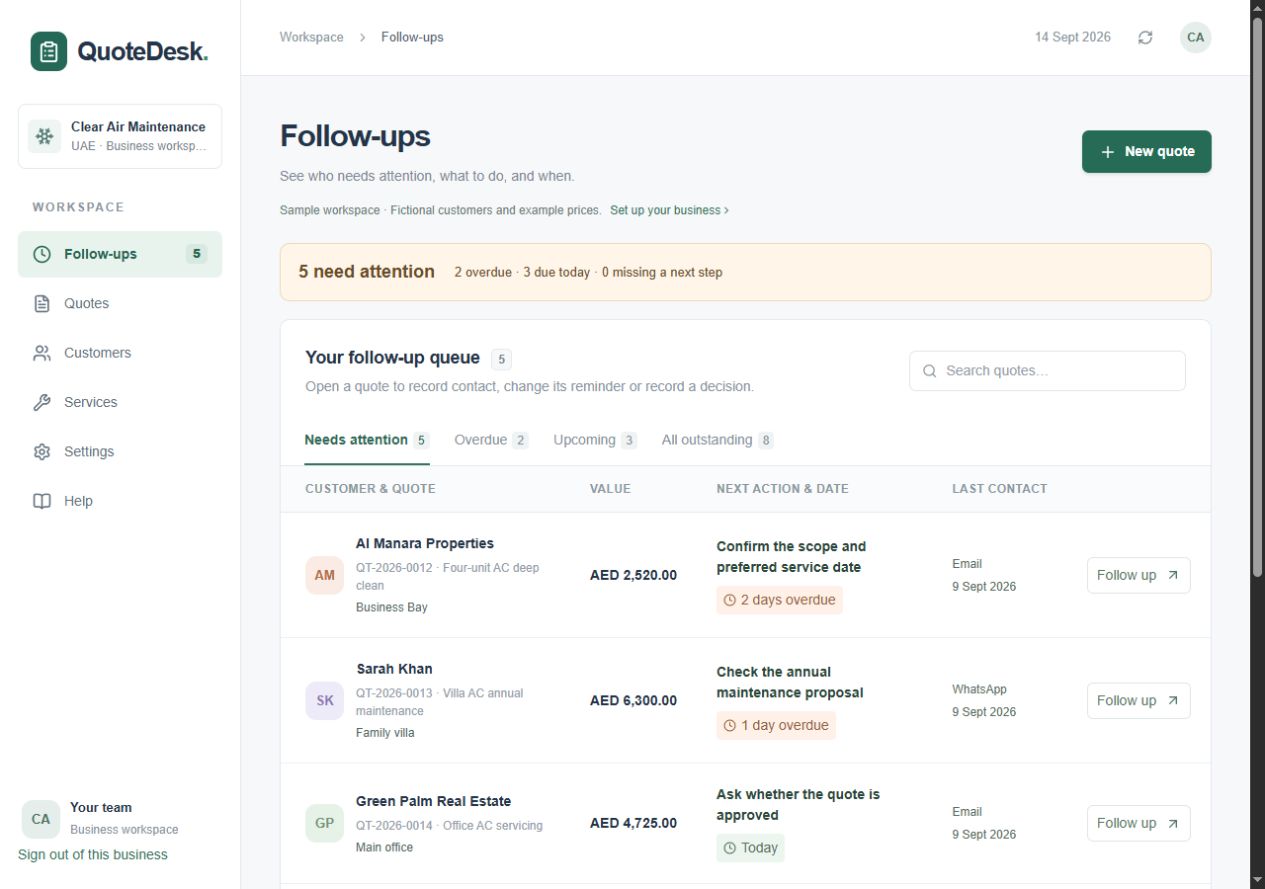This screenshot has width=1265, height=889.
Task: Click the Next Action & Date column header
Action: (x=782, y=489)
